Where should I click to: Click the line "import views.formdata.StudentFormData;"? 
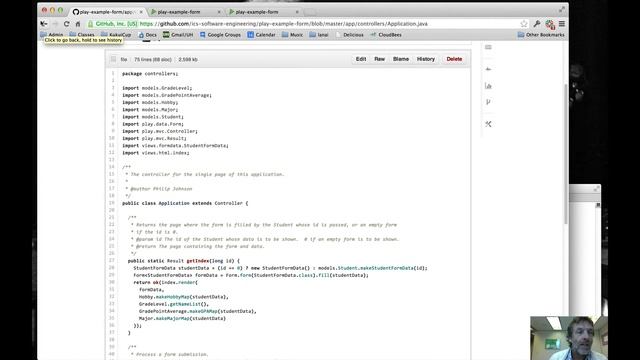coord(176,146)
